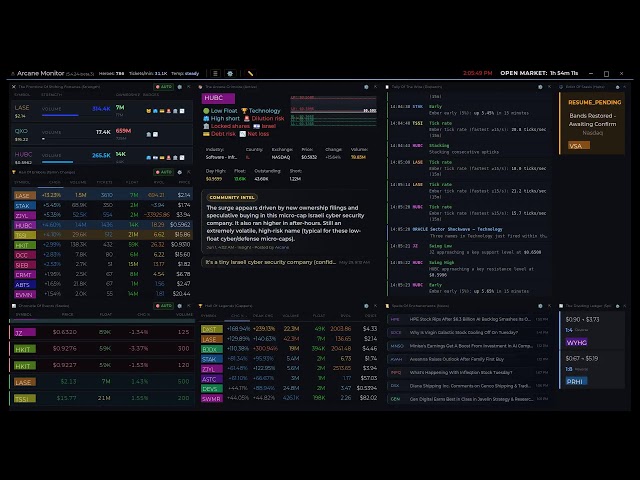The image size is (640, 480).
Task: Sort change scanner by PRICE column
Action: click(184, 182)
